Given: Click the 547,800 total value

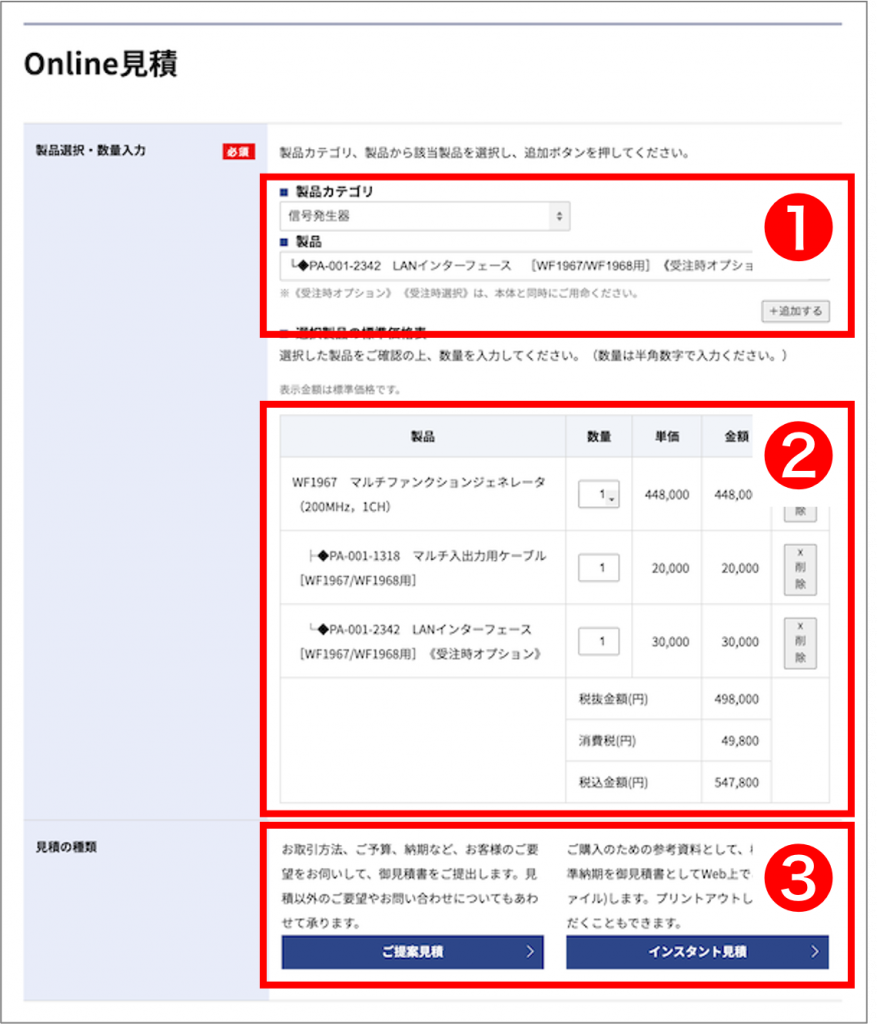Looking at the screenshot, I should tap(737, 782).
